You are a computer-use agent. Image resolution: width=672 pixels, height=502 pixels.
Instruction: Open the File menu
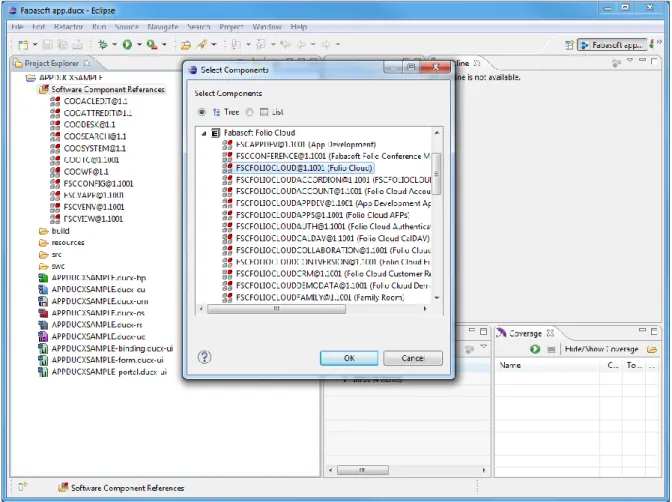17,27
